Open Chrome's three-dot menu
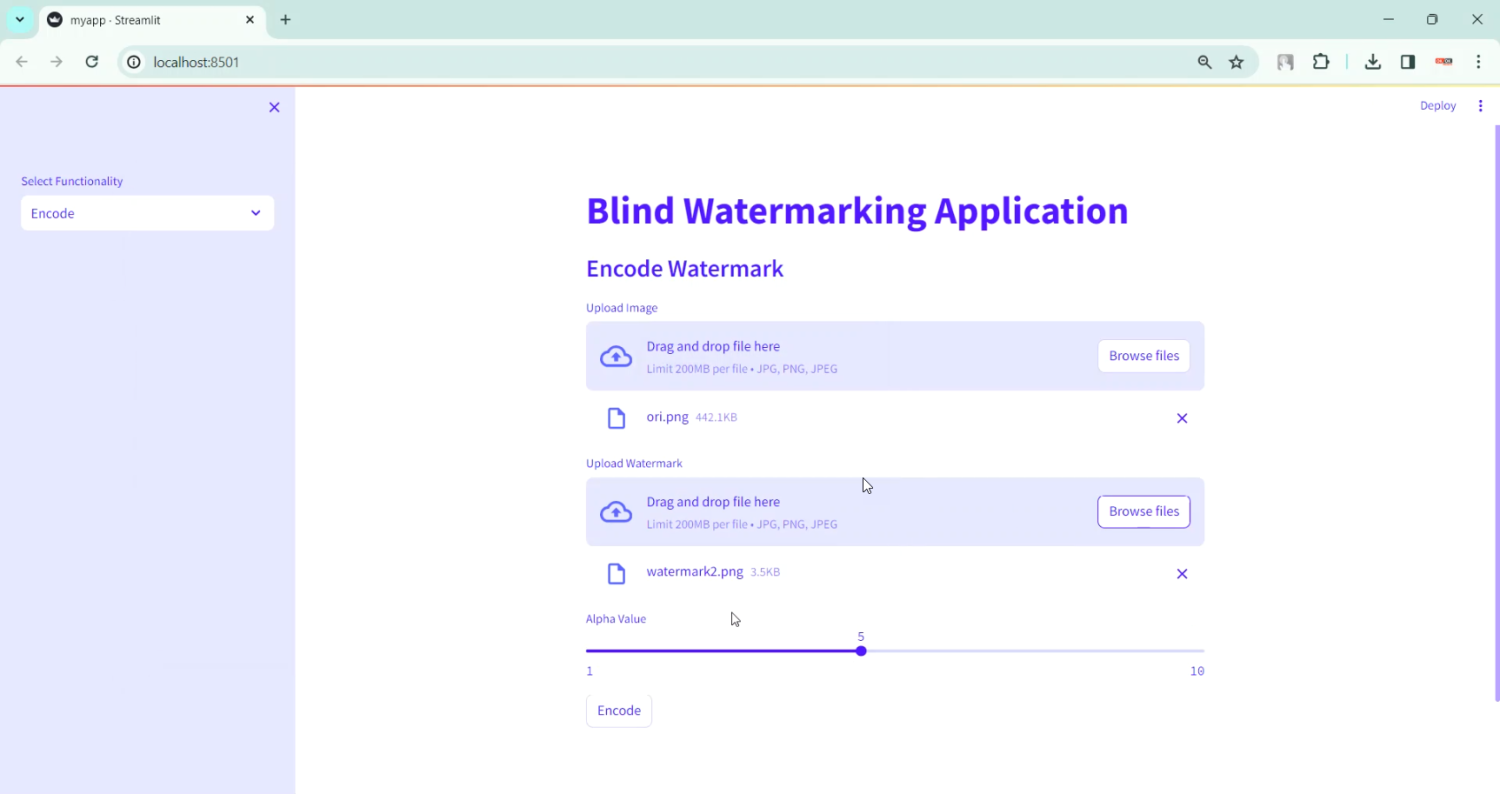Viewport: 1500px width, 794px height. click(1478, 62)
